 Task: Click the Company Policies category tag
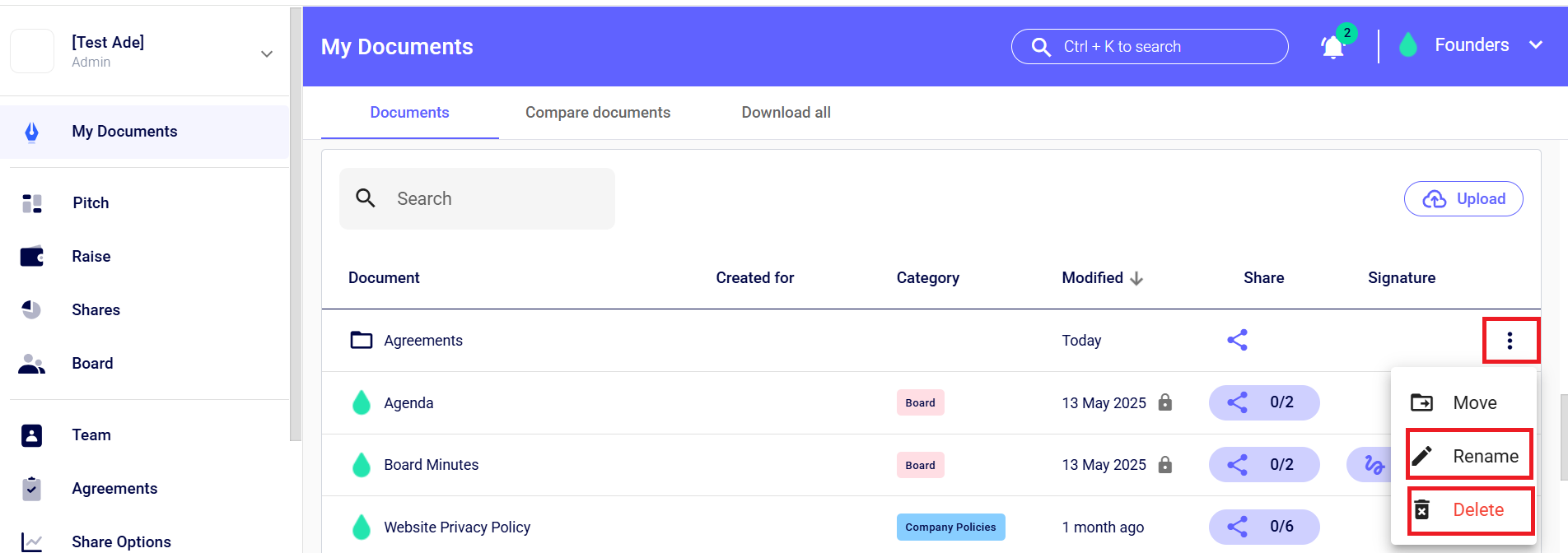tap(950, 527)
